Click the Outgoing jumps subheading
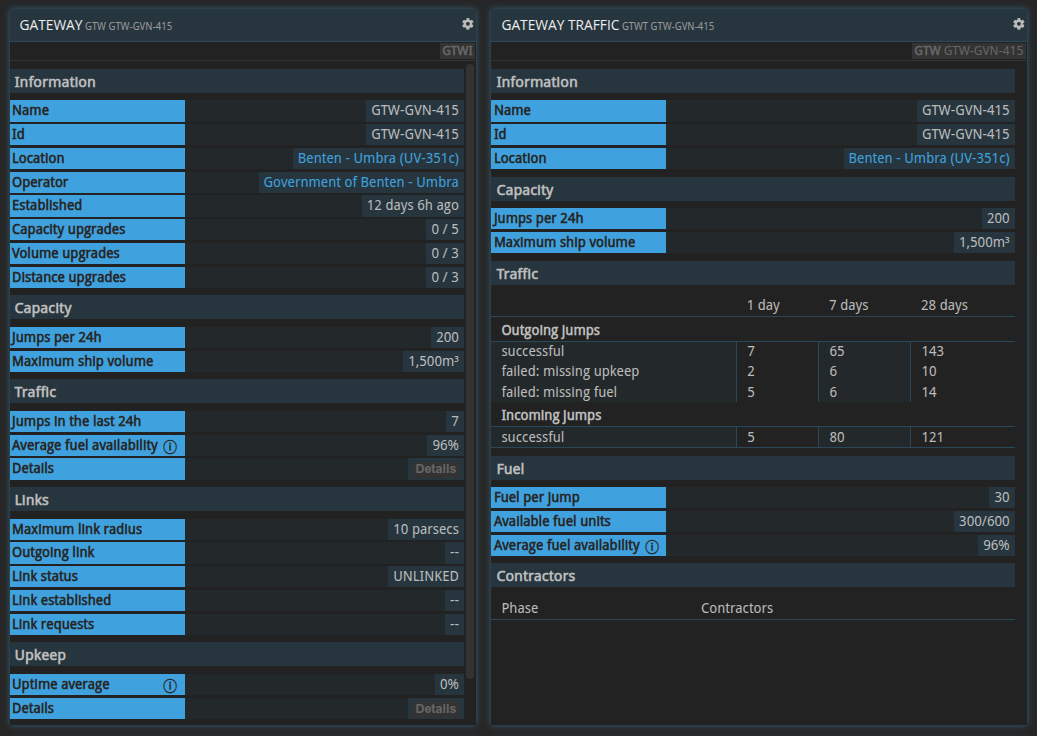The image size is (1037, 736). click(550, 330)
